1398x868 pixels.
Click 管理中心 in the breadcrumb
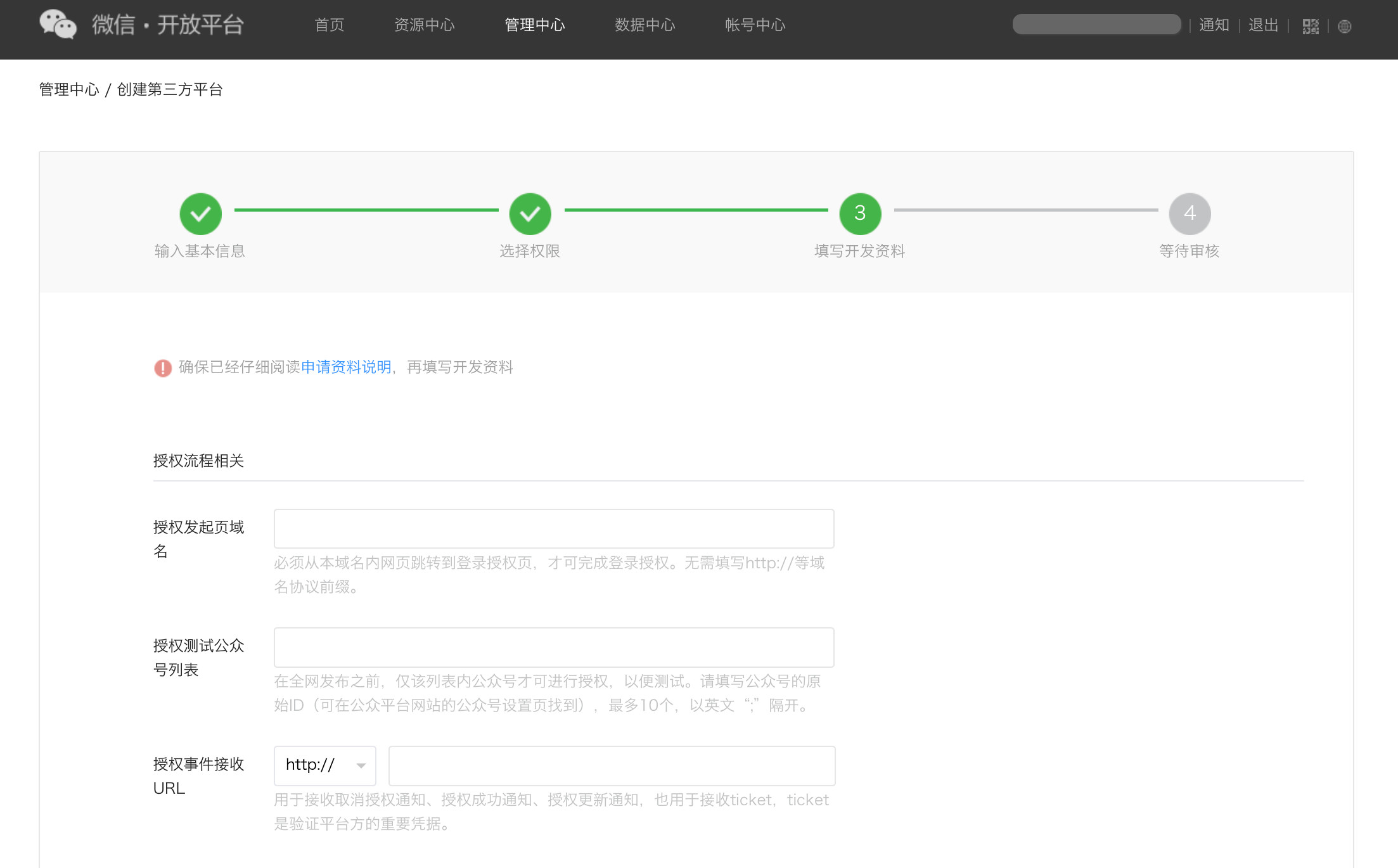click(69, 89)
